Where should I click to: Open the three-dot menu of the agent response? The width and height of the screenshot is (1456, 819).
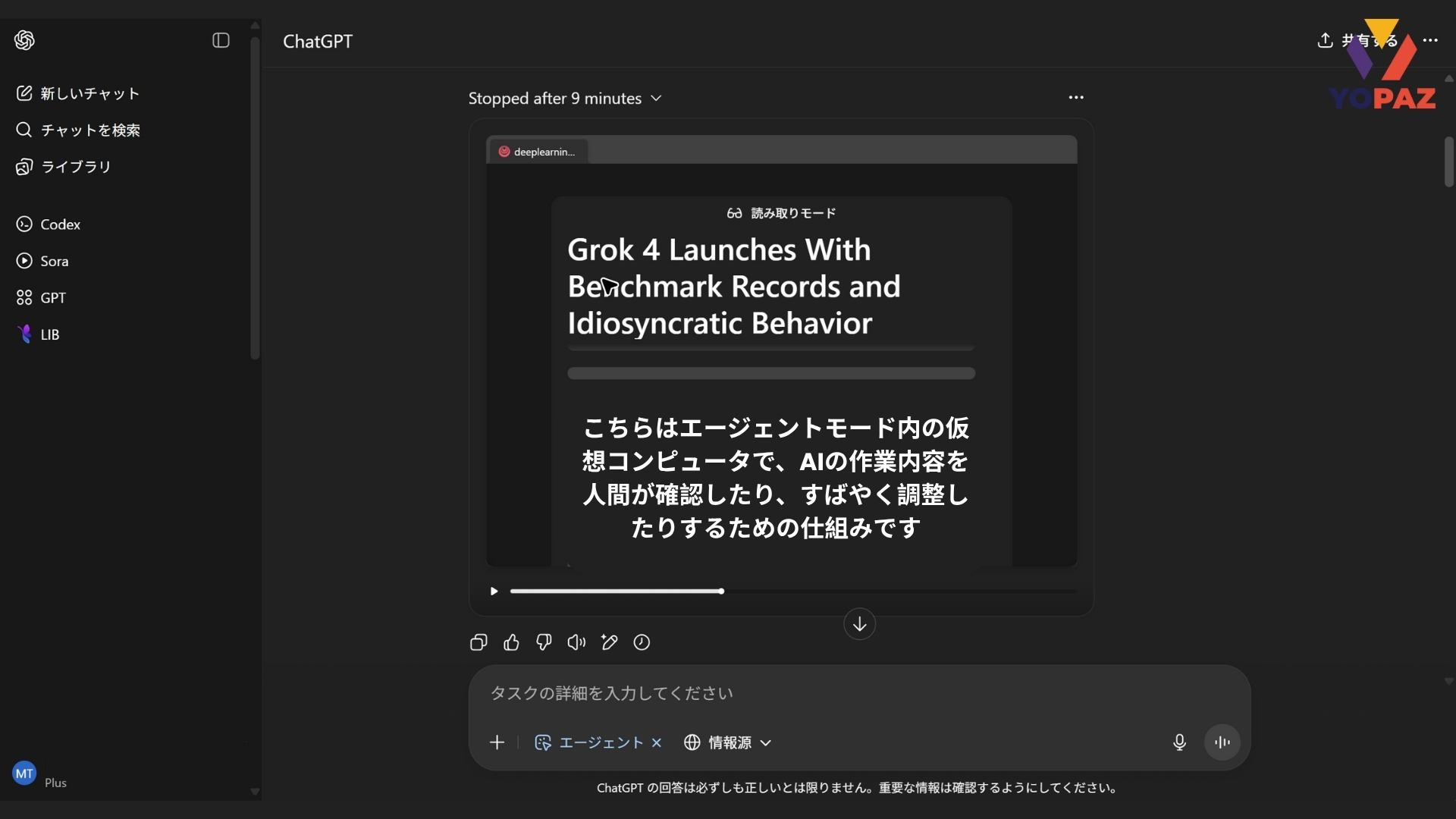point(1076,97)
